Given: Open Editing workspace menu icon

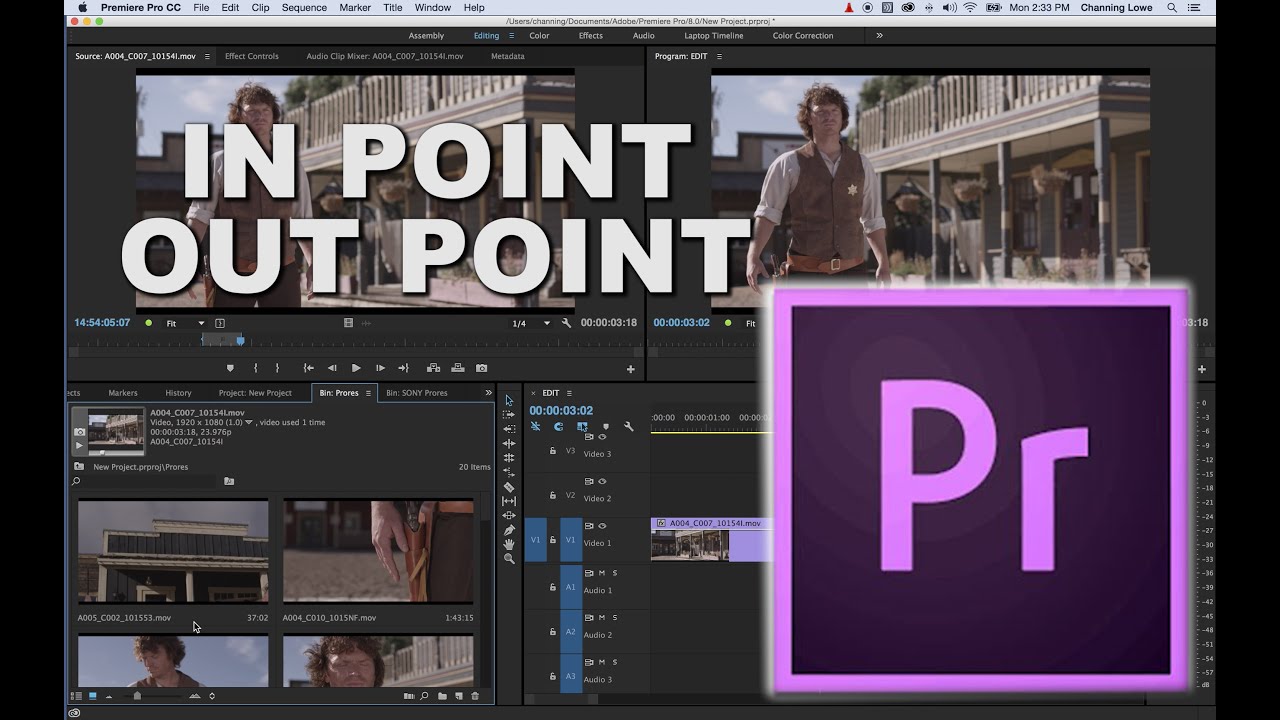Looking at the screenshot, I should click(x=511, y=35).
